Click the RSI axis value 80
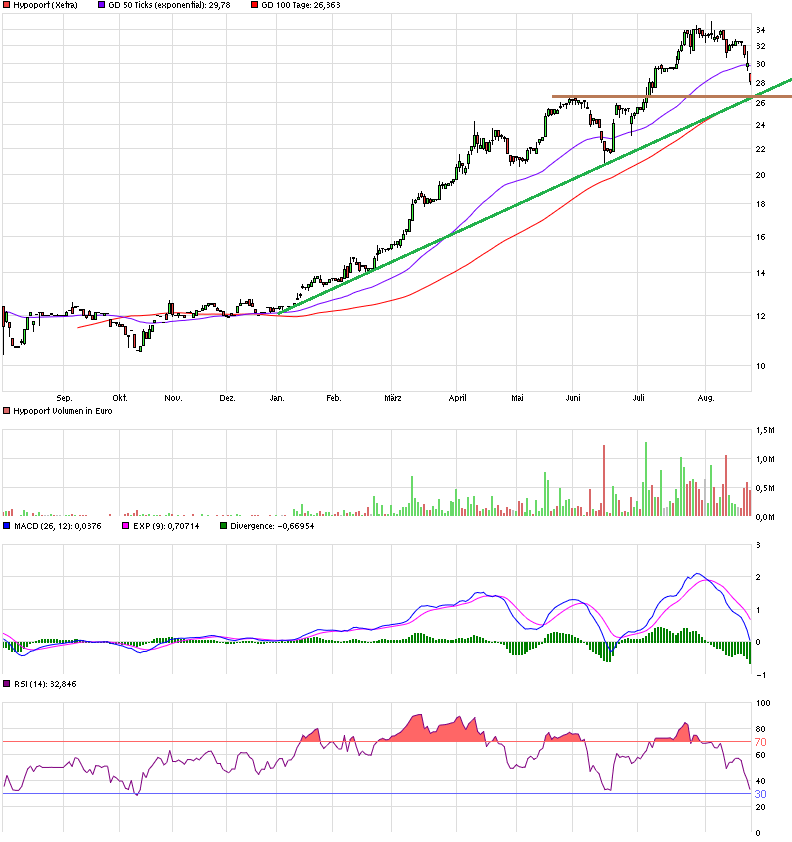This screenshot has width=792, height=842. (760, 729)
